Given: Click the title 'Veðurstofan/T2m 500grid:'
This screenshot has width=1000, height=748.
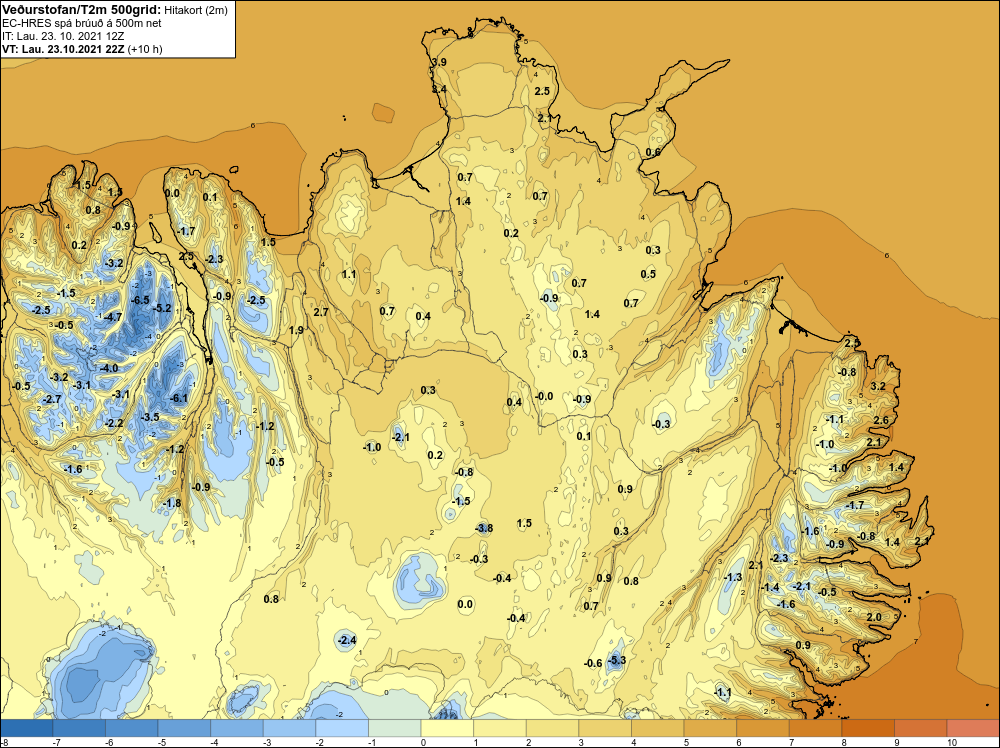Looking at the screenshot, I should click(81, 10).
